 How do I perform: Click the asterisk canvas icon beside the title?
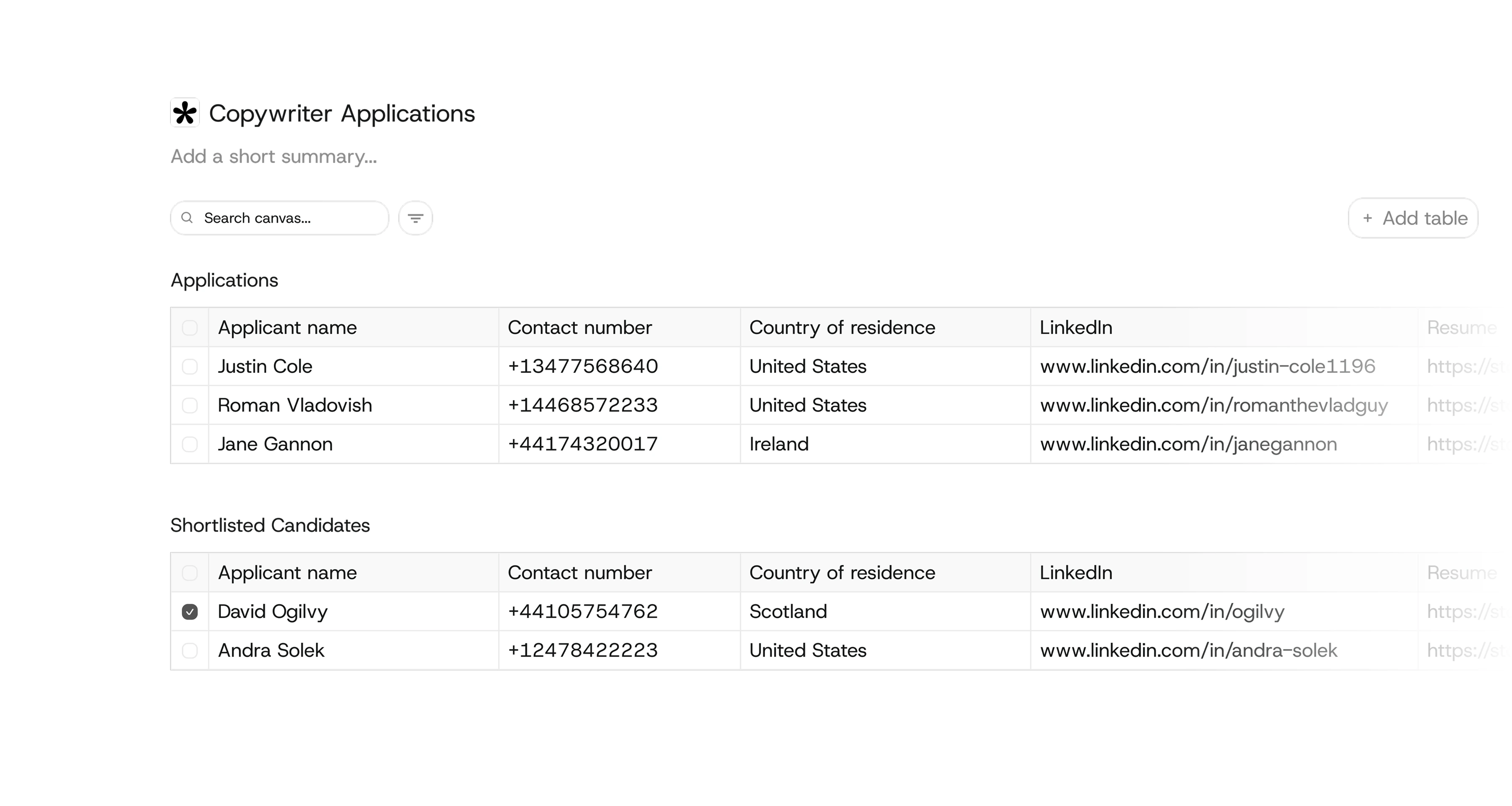pos(185,113)
